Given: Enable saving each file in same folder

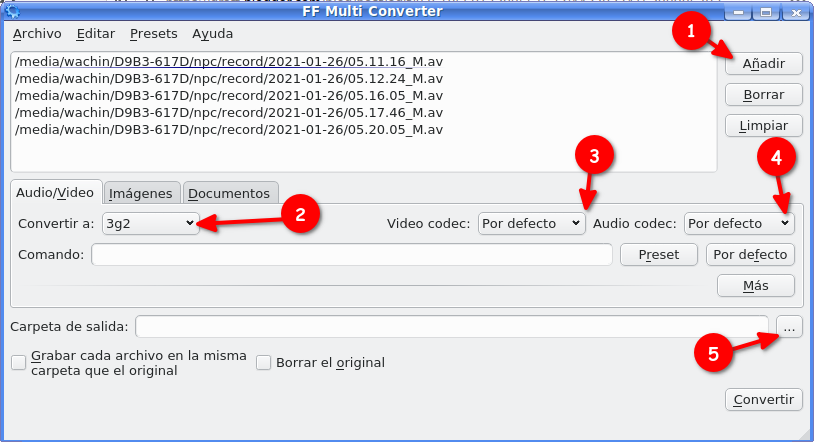Looking at the screenshot, I should click(19, 363).
